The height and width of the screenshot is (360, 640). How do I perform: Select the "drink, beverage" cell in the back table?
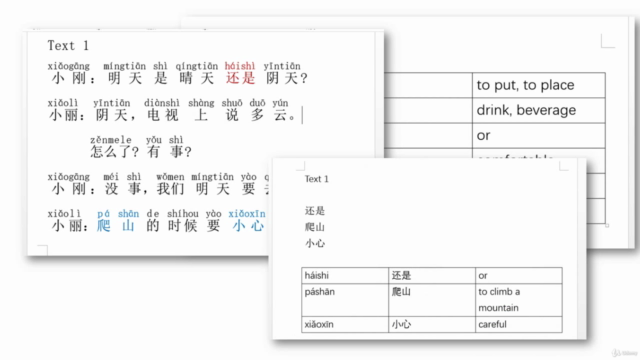pyautogui.click(x=538, y=111)
